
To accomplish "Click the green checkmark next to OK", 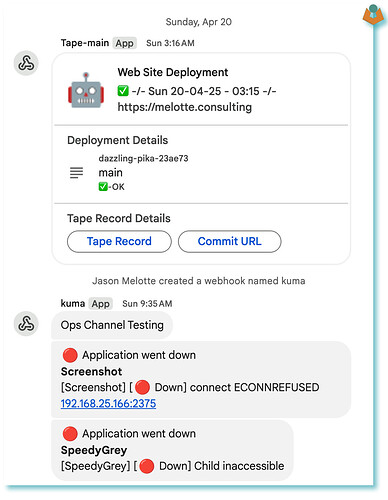I will coord(103,187).
